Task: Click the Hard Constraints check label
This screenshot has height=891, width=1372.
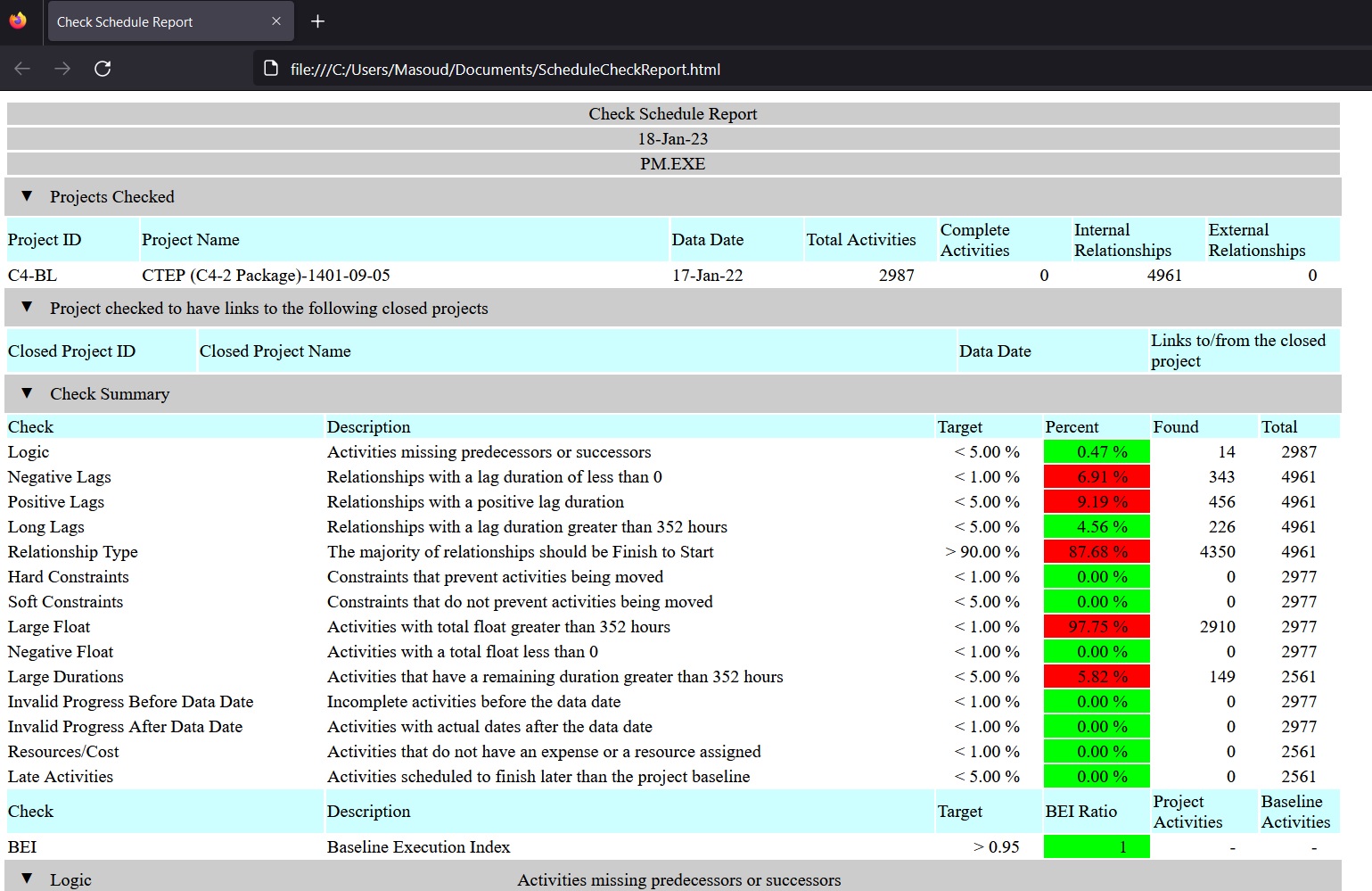Action: point(69,577)
